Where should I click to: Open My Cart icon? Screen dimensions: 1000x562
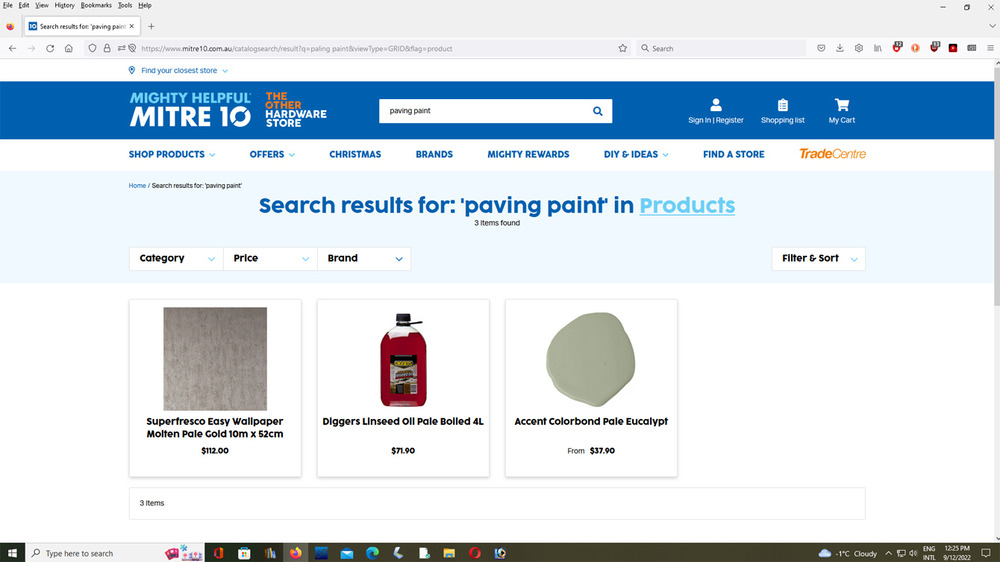(x=841, y=110)
